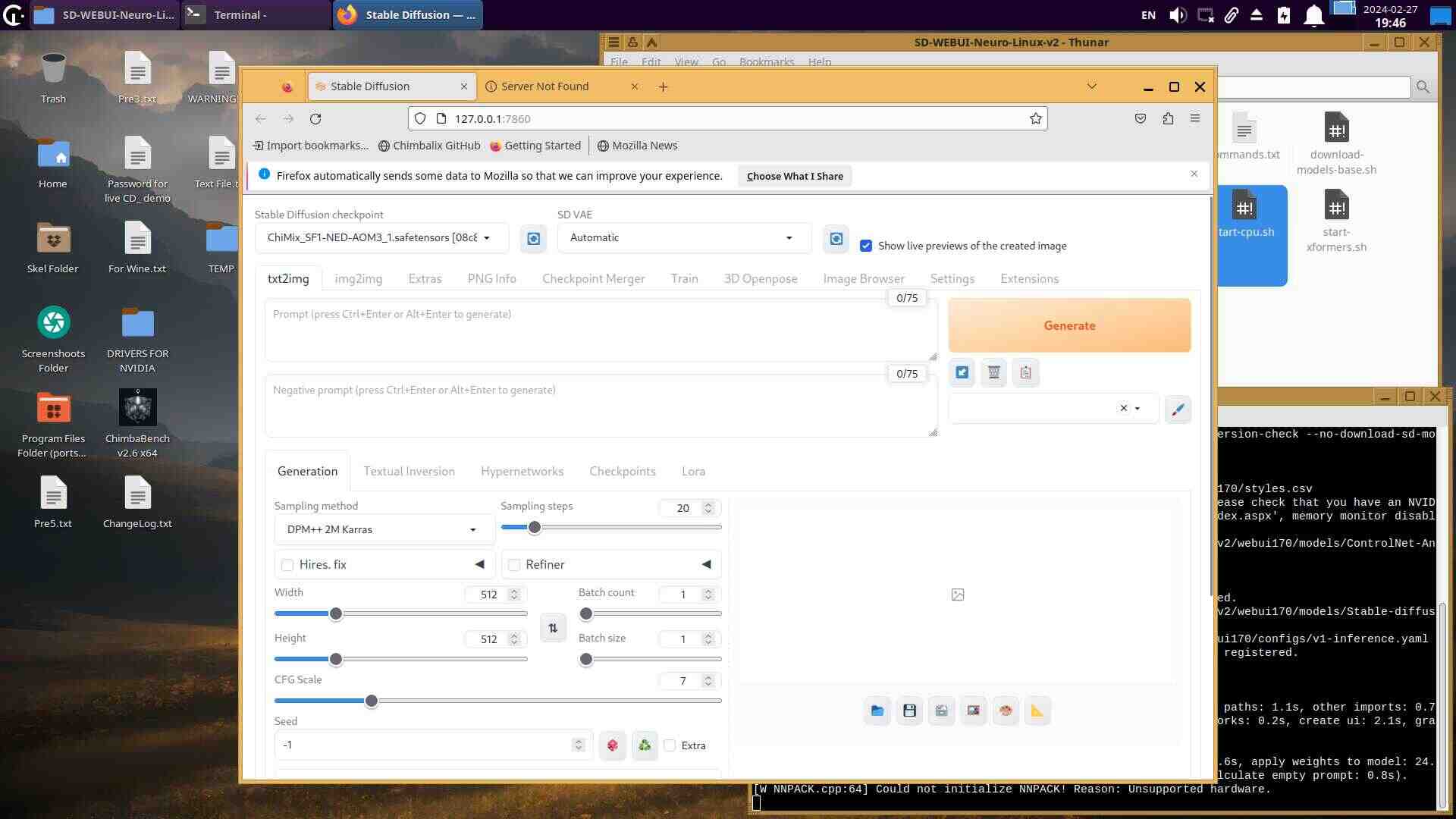Click the SD VAE refresh icon
This screenshot has height=819, width=1456.
click(x=836, y=239)
